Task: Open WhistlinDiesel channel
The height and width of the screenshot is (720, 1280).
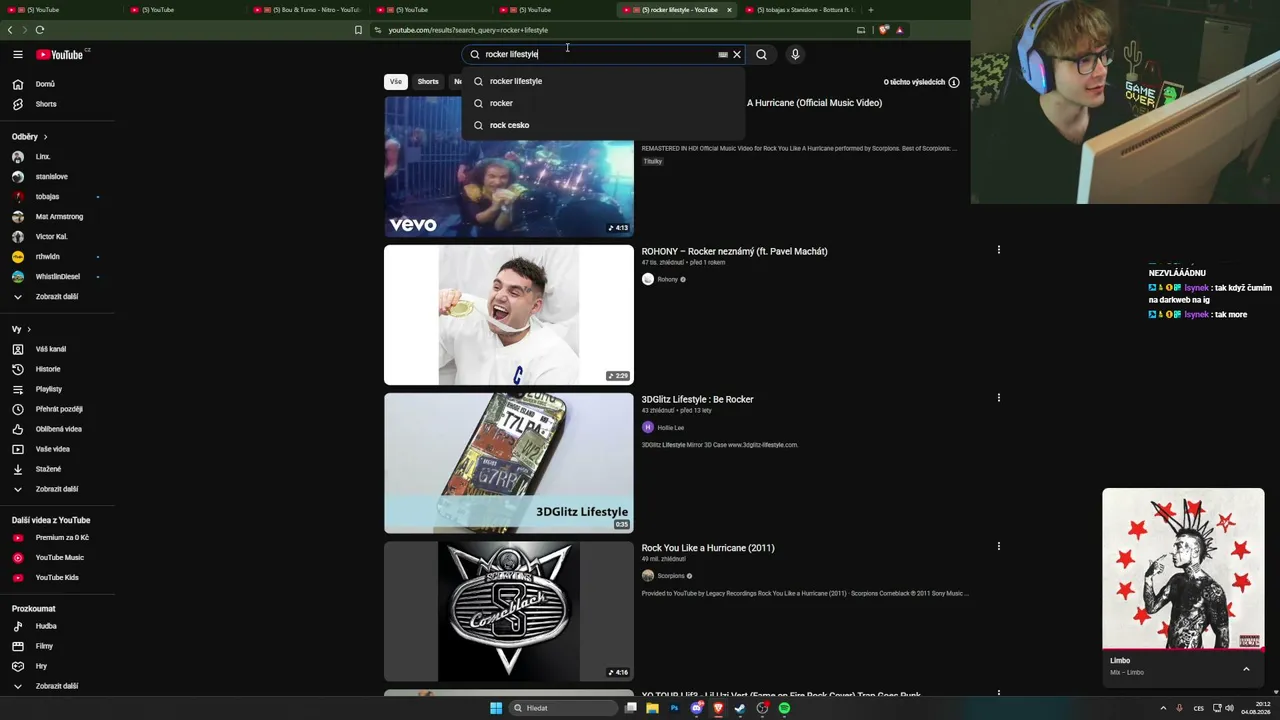Action: tap(57, 277)
